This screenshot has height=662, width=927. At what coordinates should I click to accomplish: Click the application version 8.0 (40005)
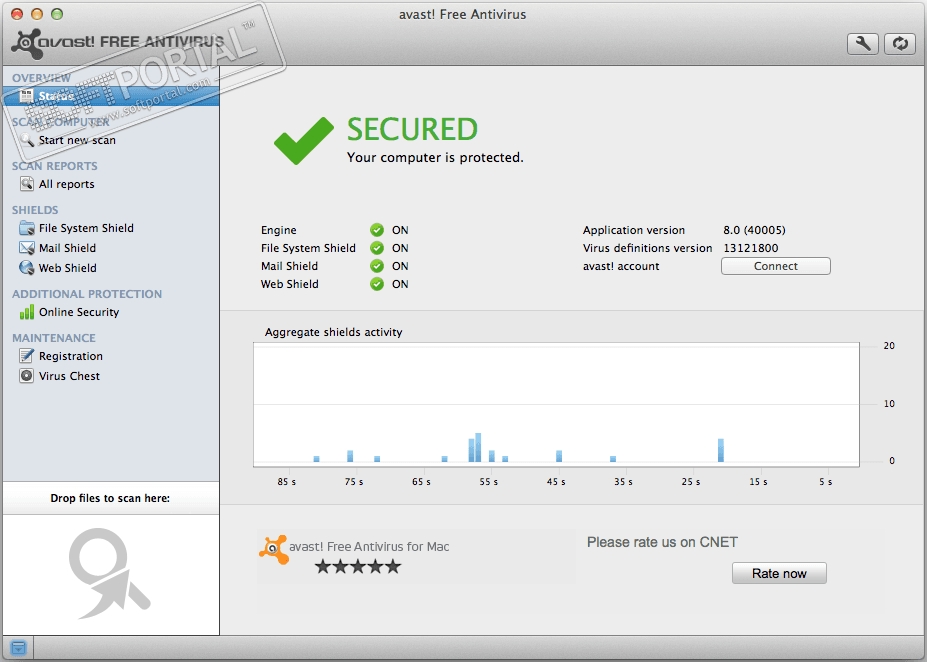click(754, 230)
